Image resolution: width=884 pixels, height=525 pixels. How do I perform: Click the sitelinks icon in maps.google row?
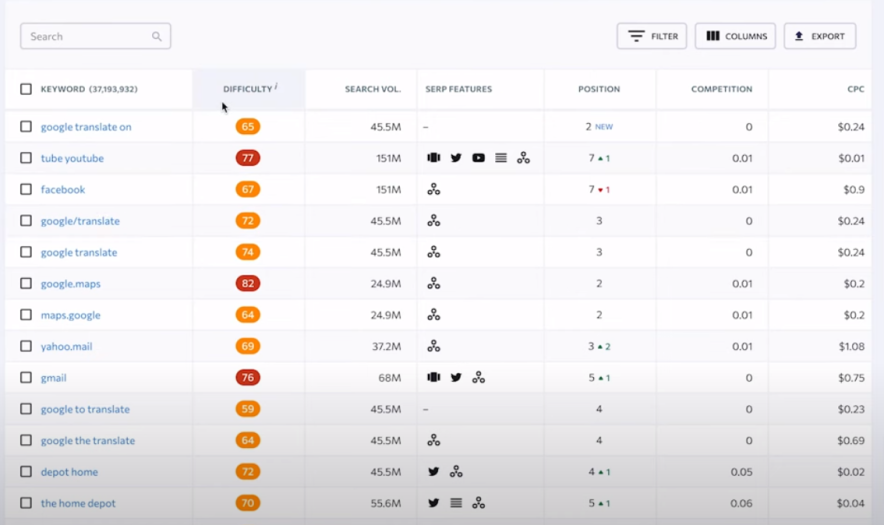click(x=434, y=315)
